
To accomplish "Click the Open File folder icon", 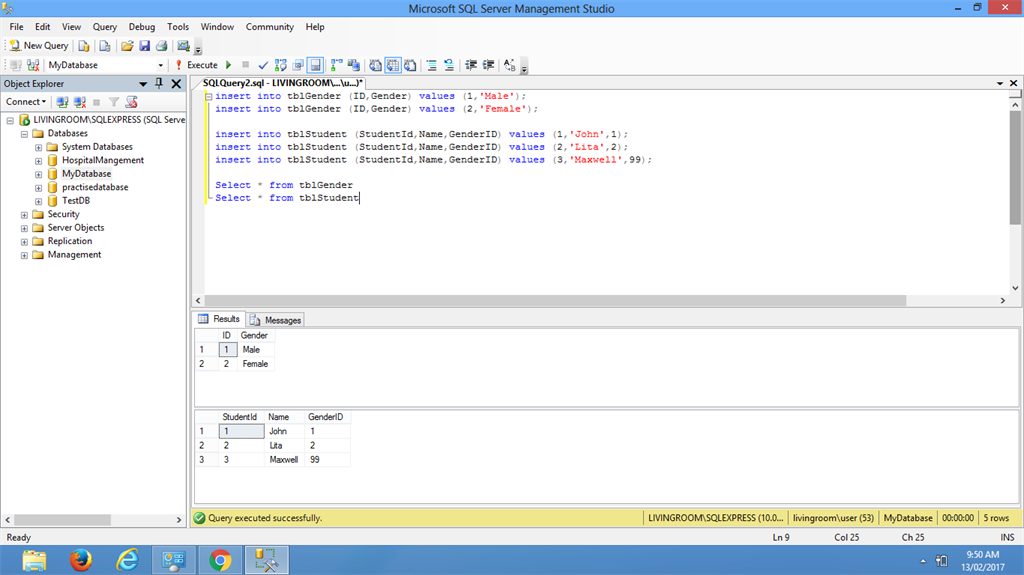I will [127, 46].
